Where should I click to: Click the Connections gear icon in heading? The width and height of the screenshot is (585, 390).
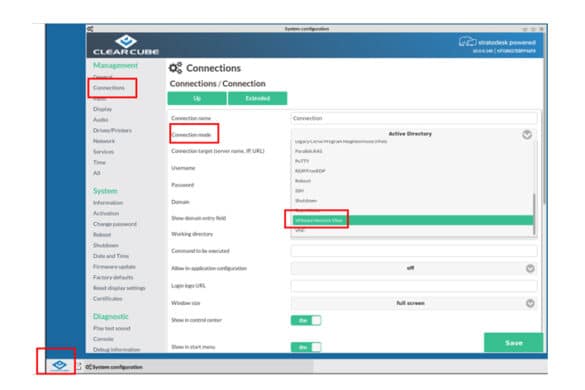(175, 68)
